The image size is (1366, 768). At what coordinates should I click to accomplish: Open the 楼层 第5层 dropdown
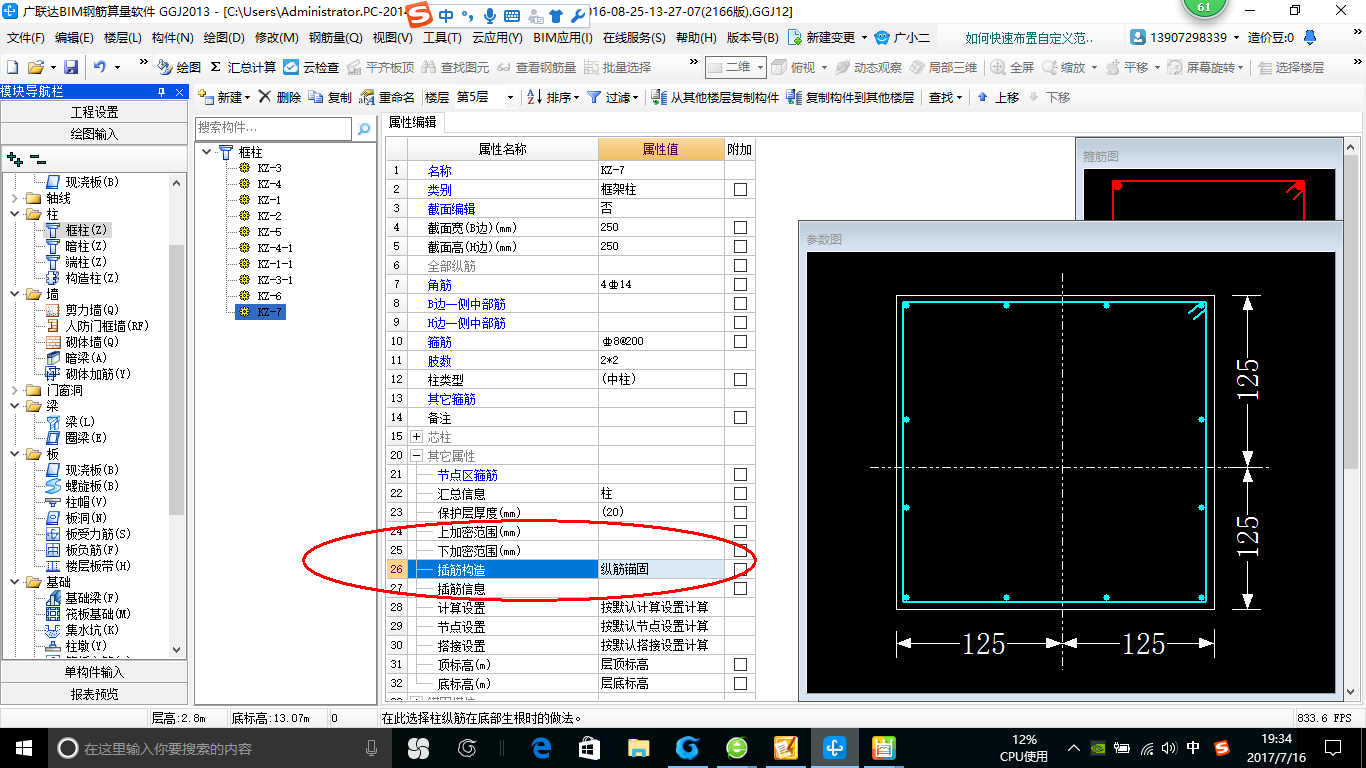click(510, 97)
